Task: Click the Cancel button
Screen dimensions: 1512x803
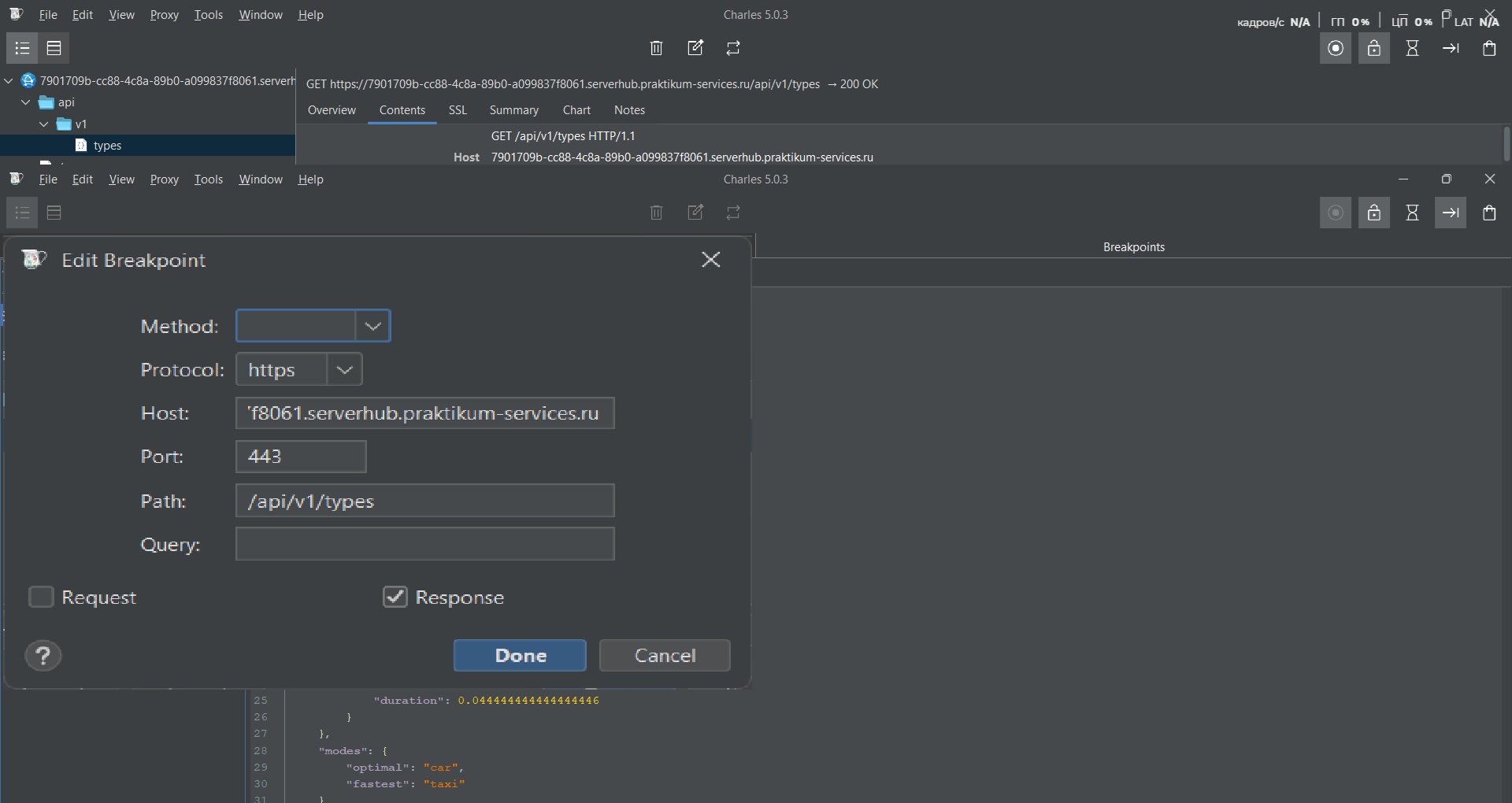Action: (x=665, y=655)
